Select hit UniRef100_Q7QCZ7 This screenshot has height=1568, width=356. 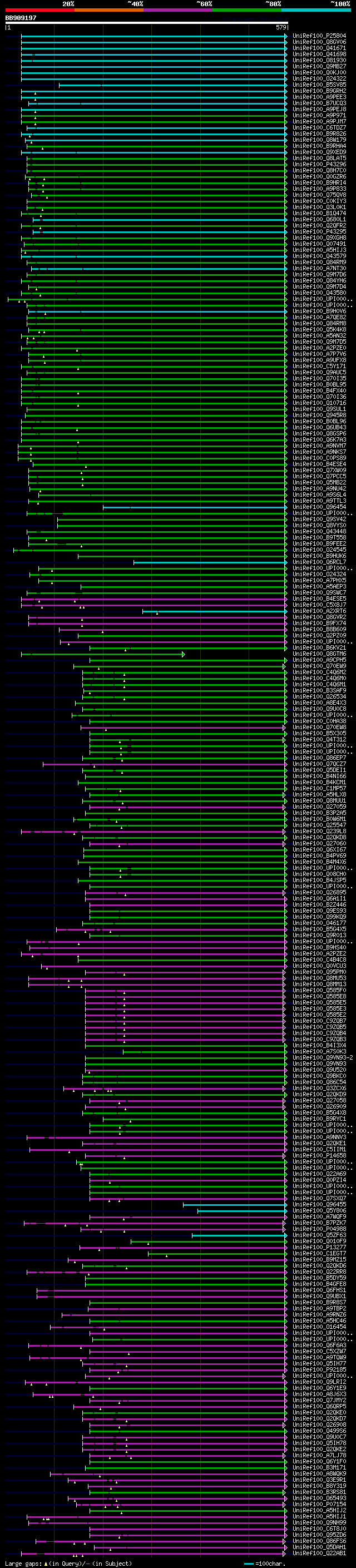pyautogui.click(x=319, y=764)
